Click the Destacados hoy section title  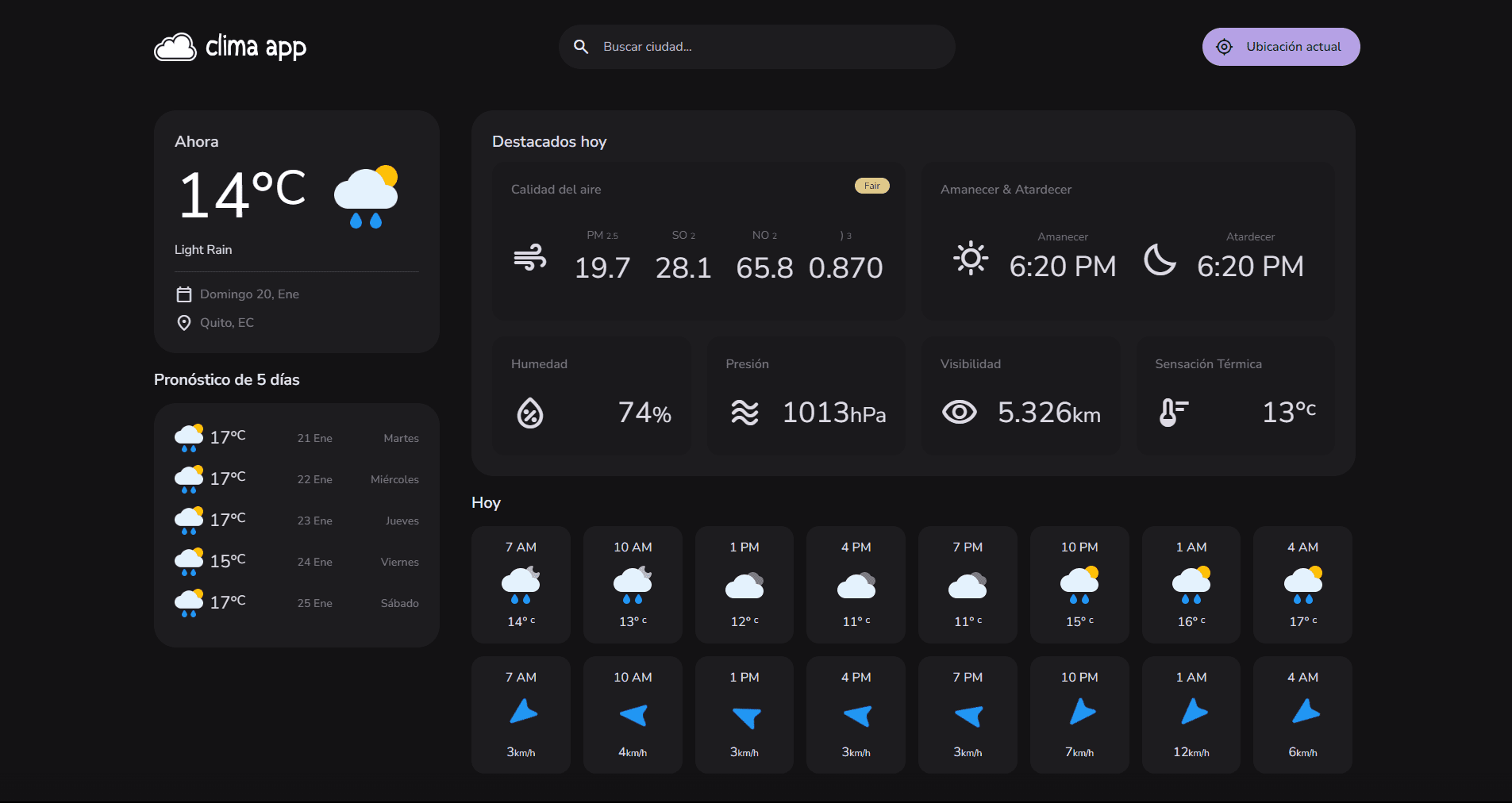548,141
